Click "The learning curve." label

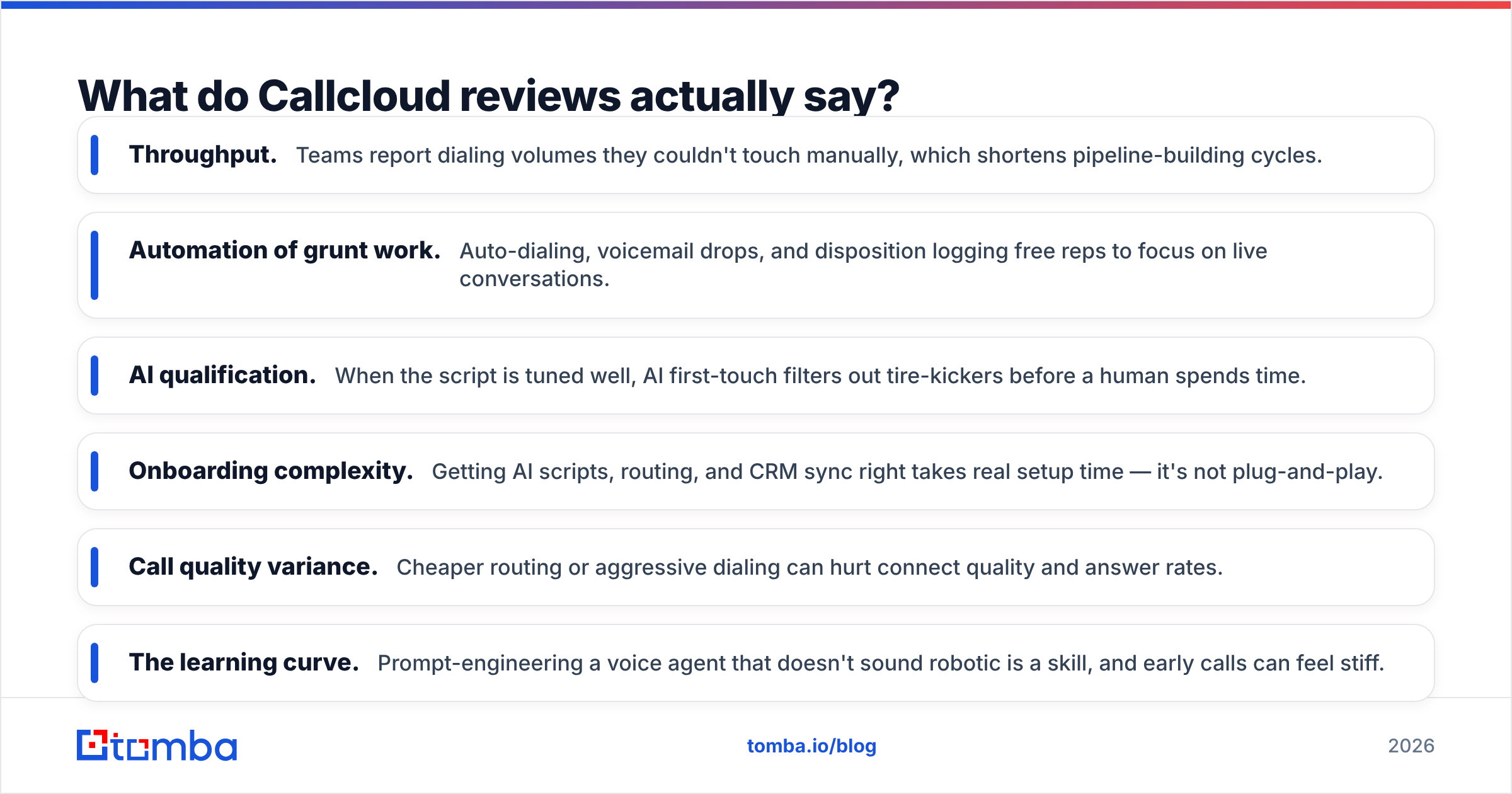[244, 662]
